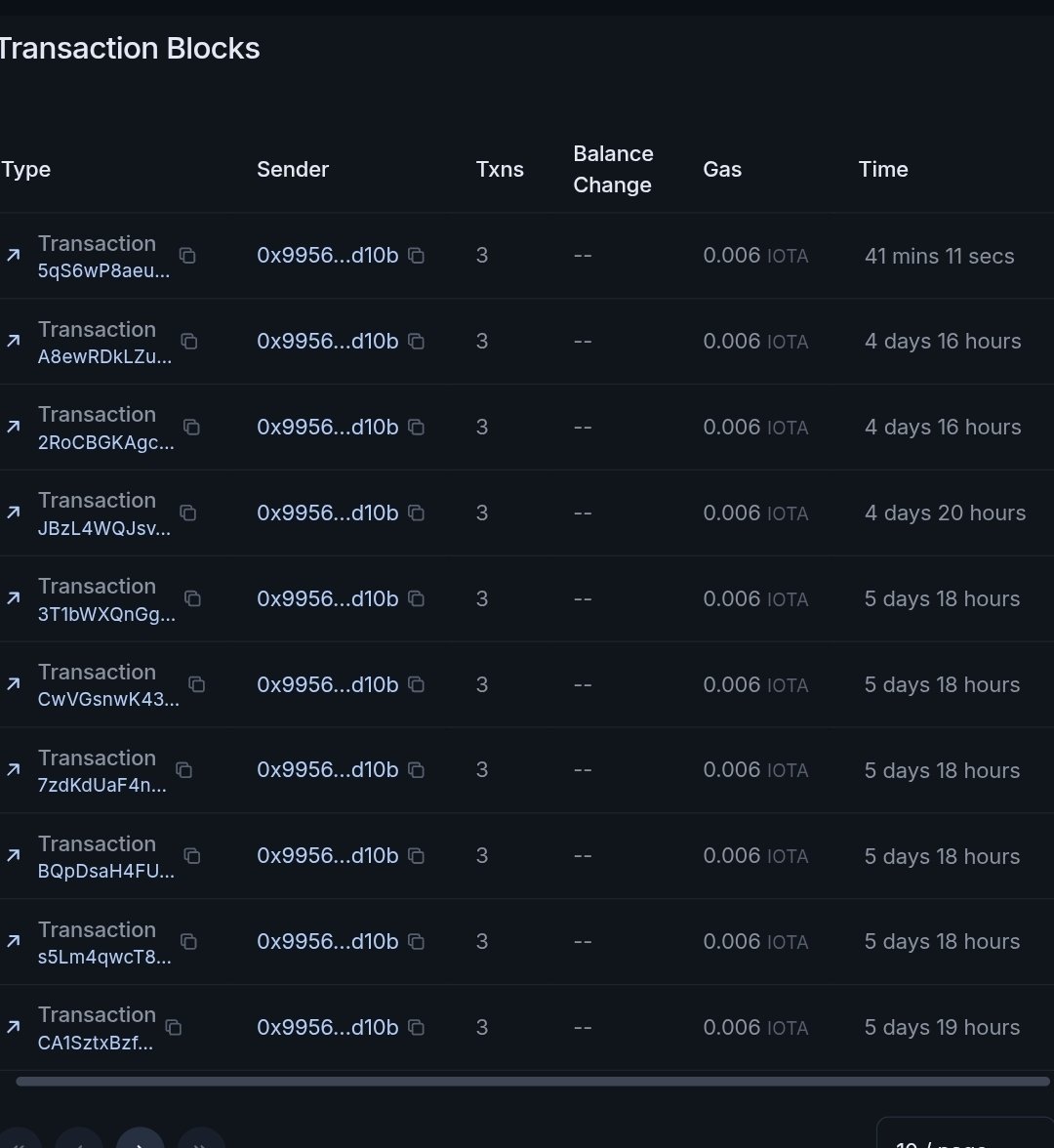This screenshot has height=1148, width=1054.
Task: Copy transaction ID 5qS6wP8aeu...
Action: click(187, 256)
